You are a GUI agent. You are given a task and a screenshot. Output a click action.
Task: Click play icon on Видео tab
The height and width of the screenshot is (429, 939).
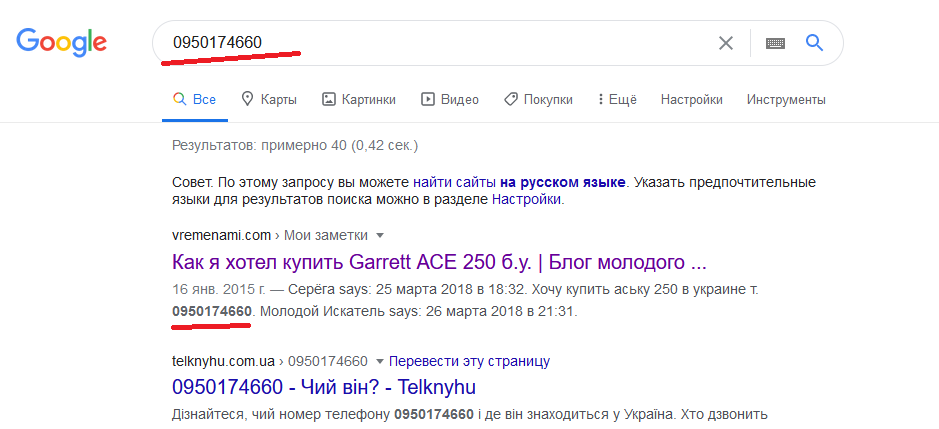pyautogui.click(x=428, y=99)
